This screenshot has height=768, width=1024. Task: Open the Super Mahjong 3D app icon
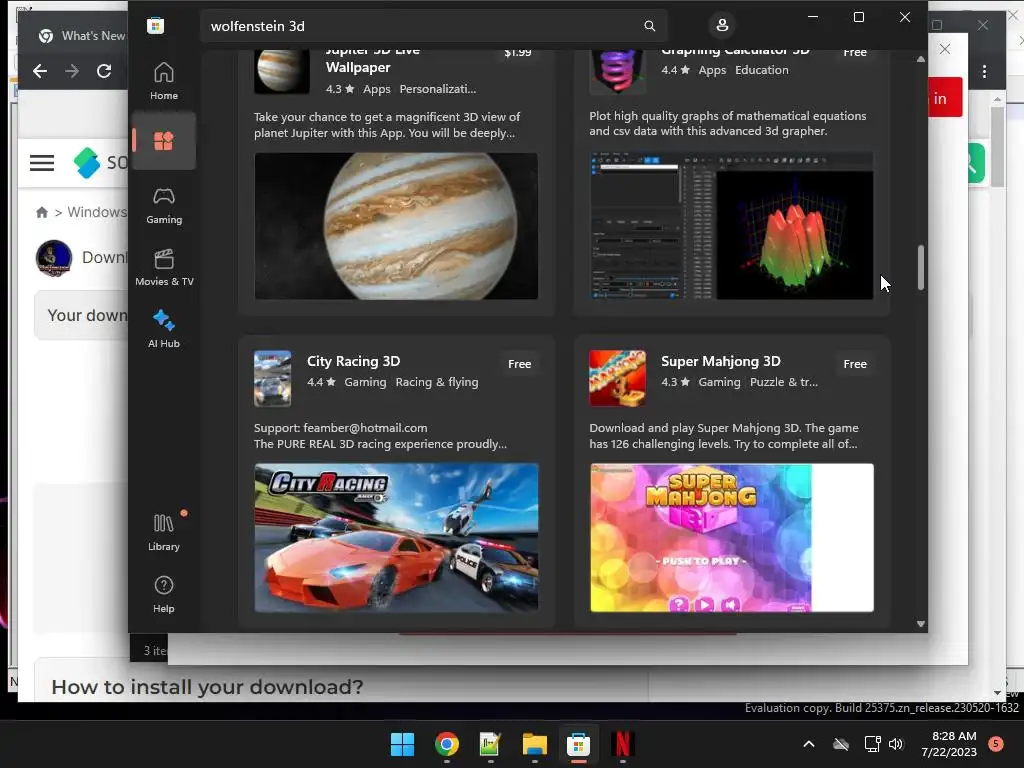617,378
